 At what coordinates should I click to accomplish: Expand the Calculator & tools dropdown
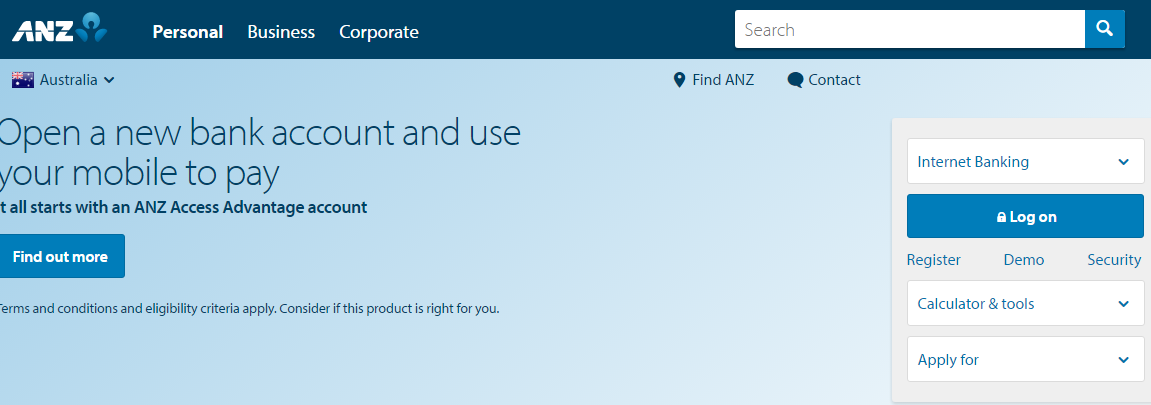(x=1025, y=303)
